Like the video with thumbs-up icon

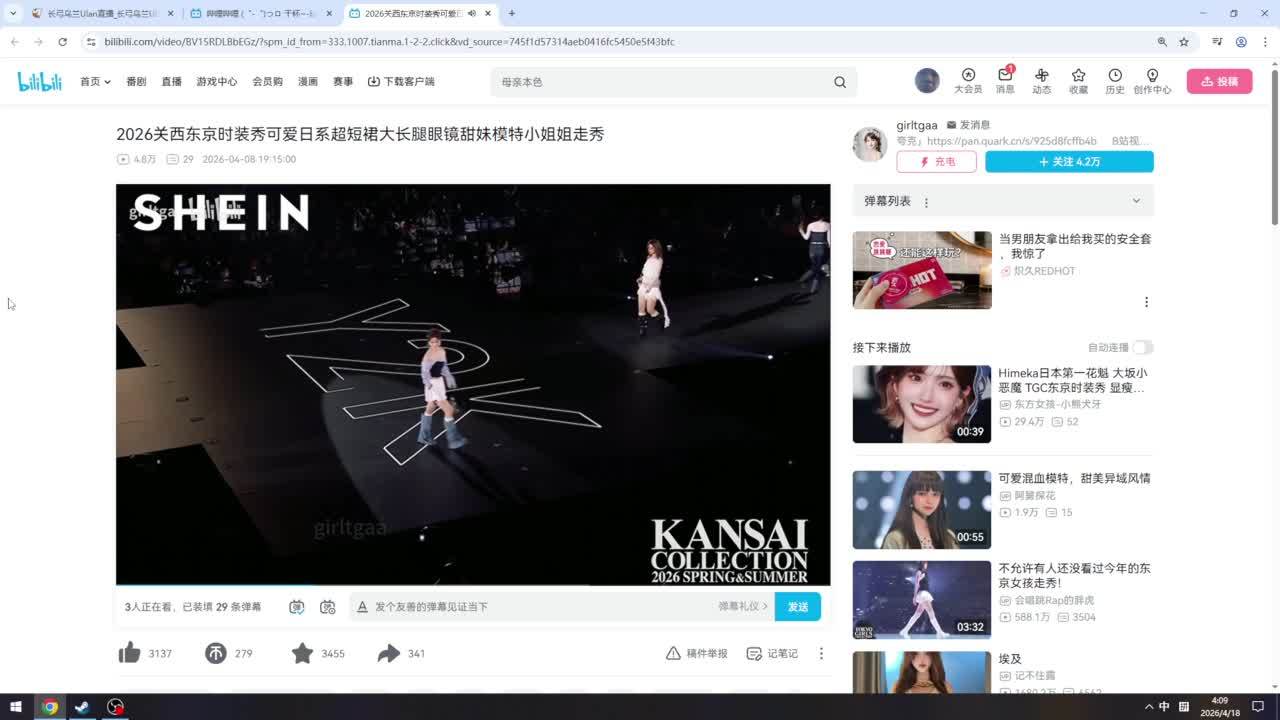[130, 653]
